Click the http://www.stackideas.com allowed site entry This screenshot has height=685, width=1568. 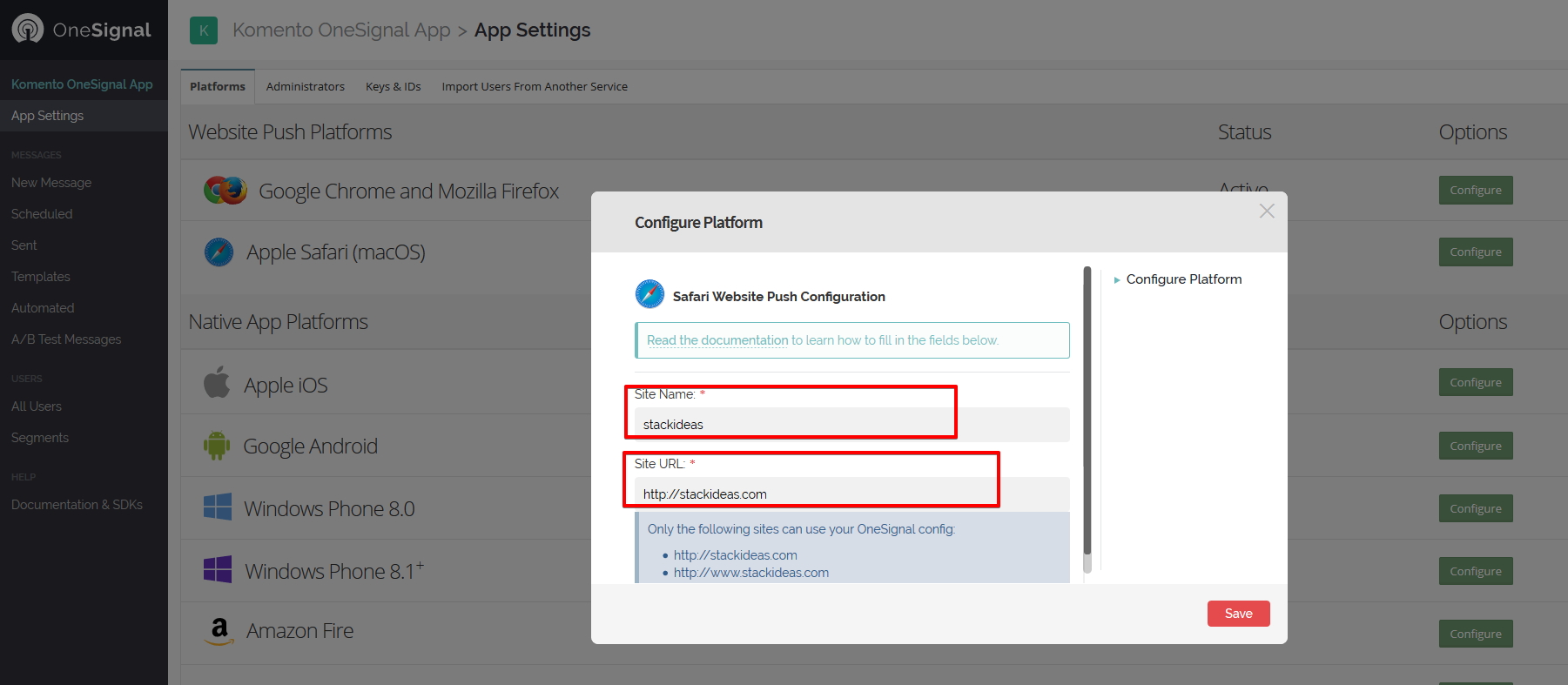click(x=751, y=573)
